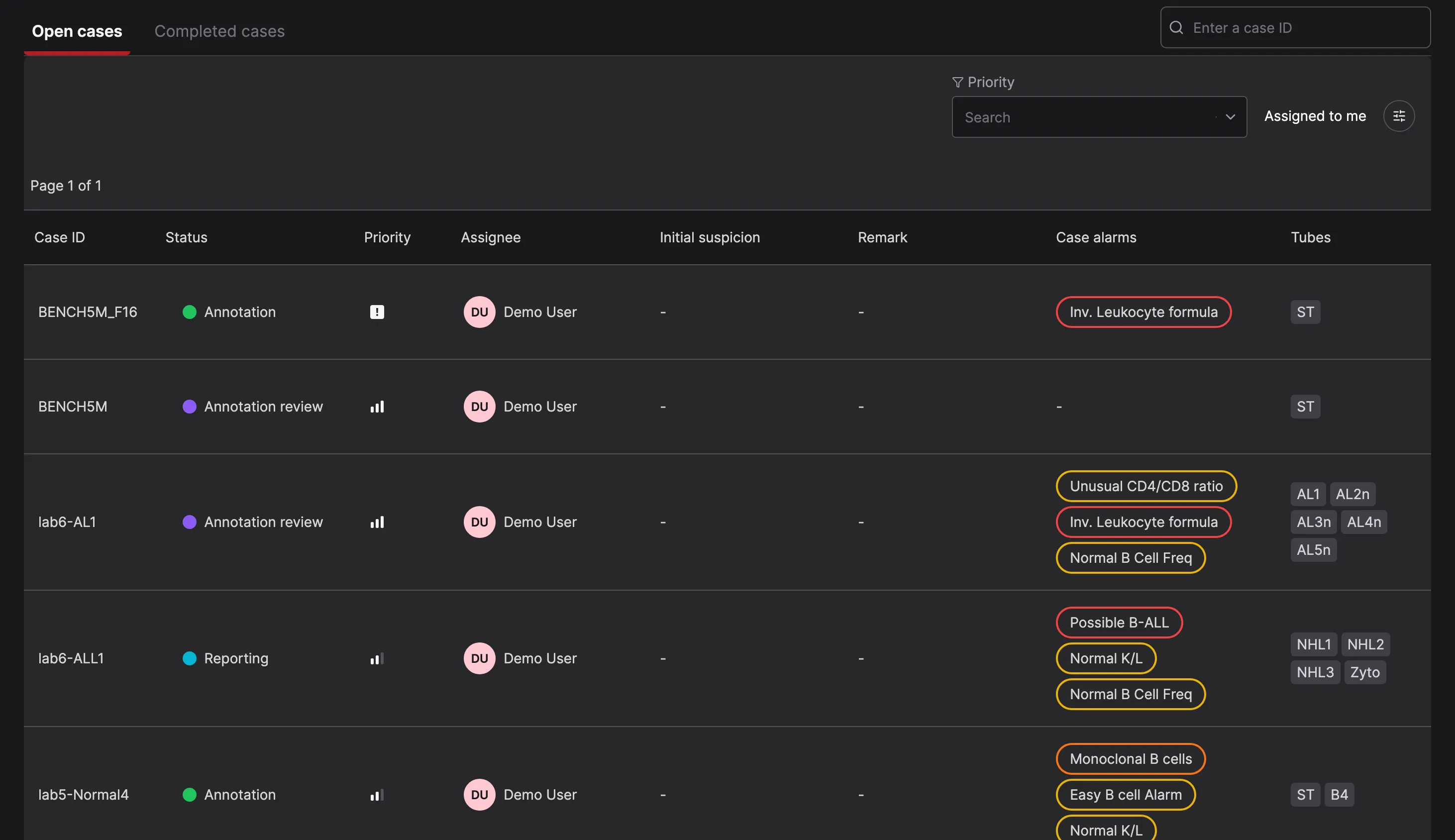Click the AL1 tube tag

(1308, 495)
